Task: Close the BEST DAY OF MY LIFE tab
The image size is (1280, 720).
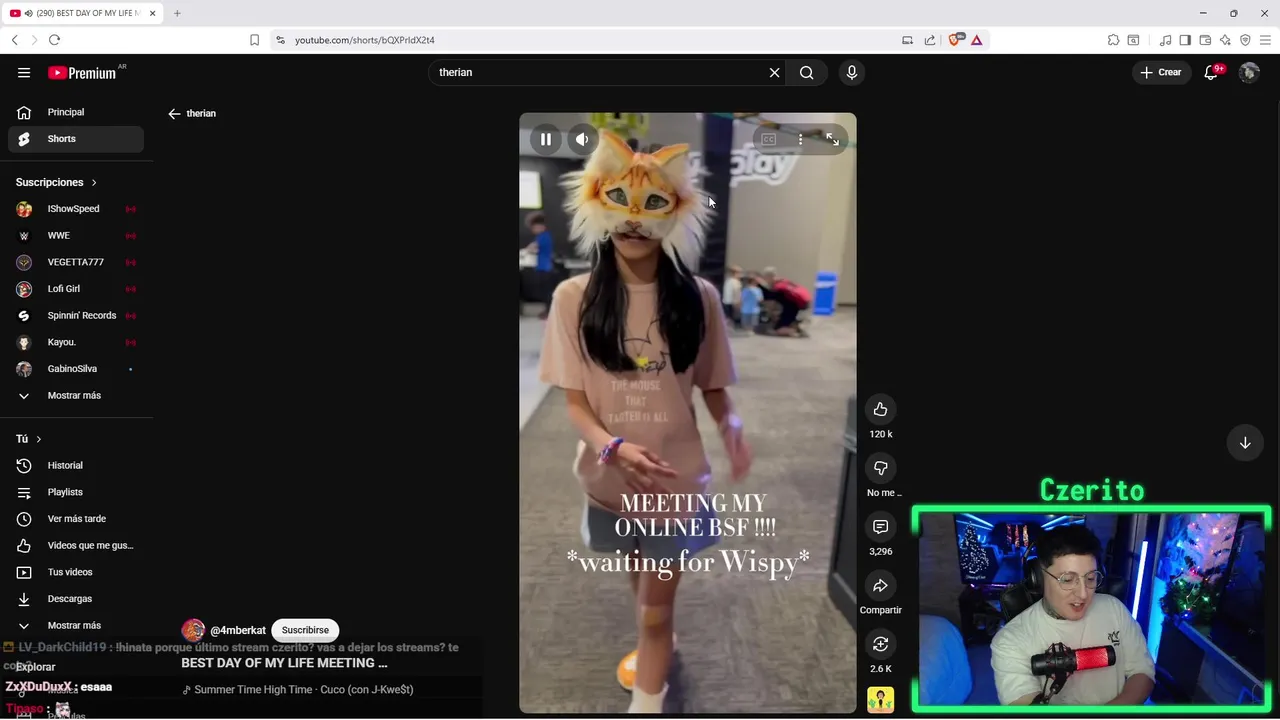Action: pos(153,13)
